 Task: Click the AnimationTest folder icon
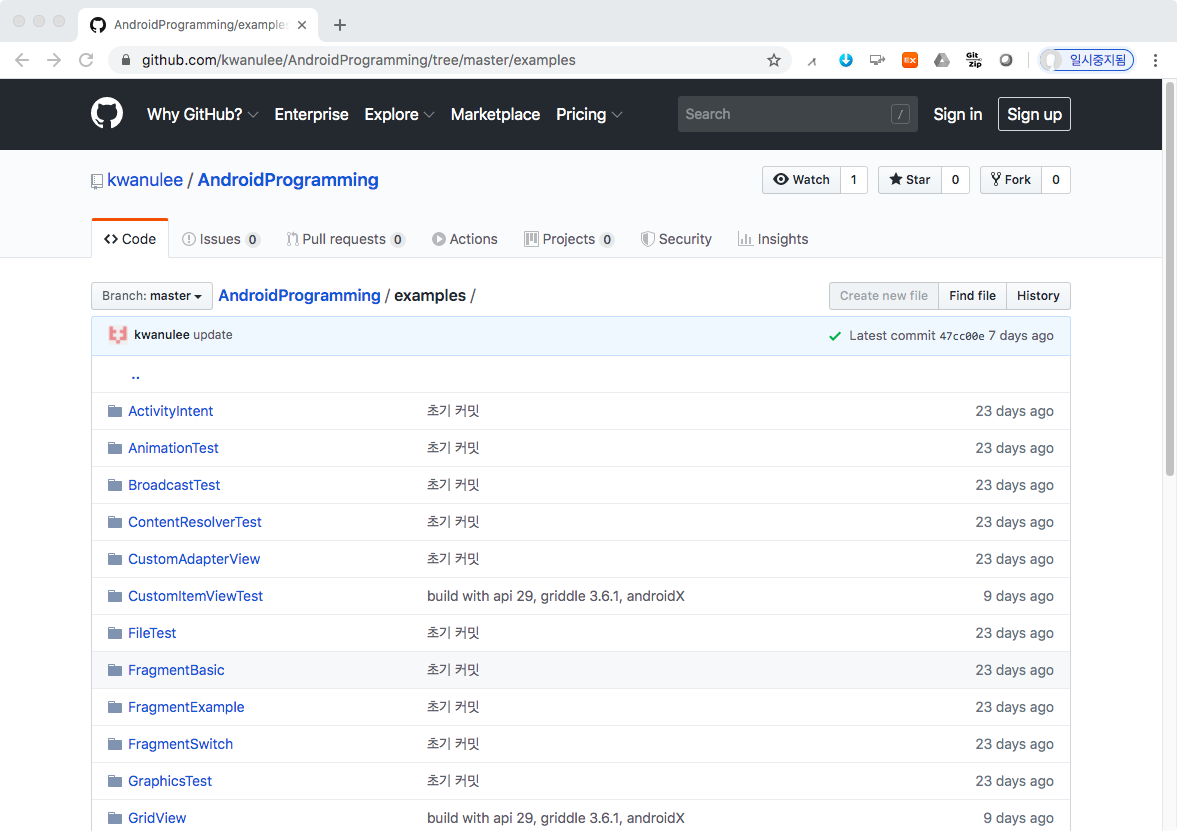(x=115, y=447)
